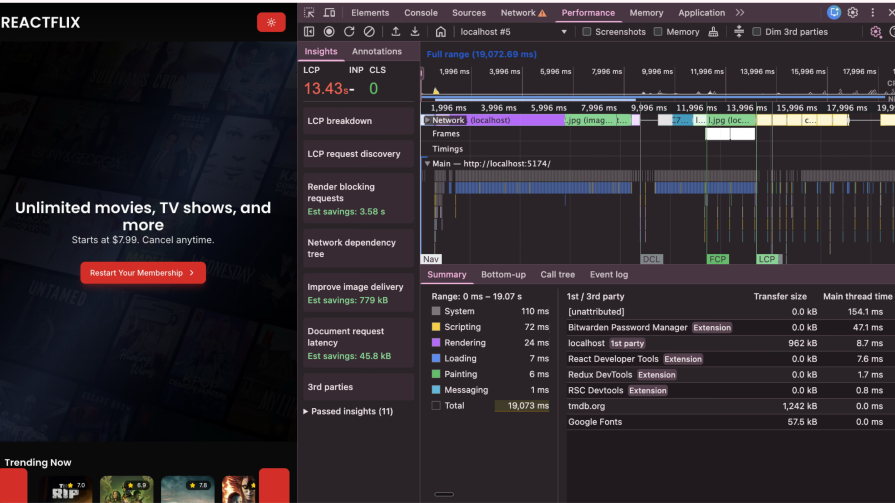Click the download profile icon
Image resolution: width=895 pixels, height=503 pixels.
point(415,32)
